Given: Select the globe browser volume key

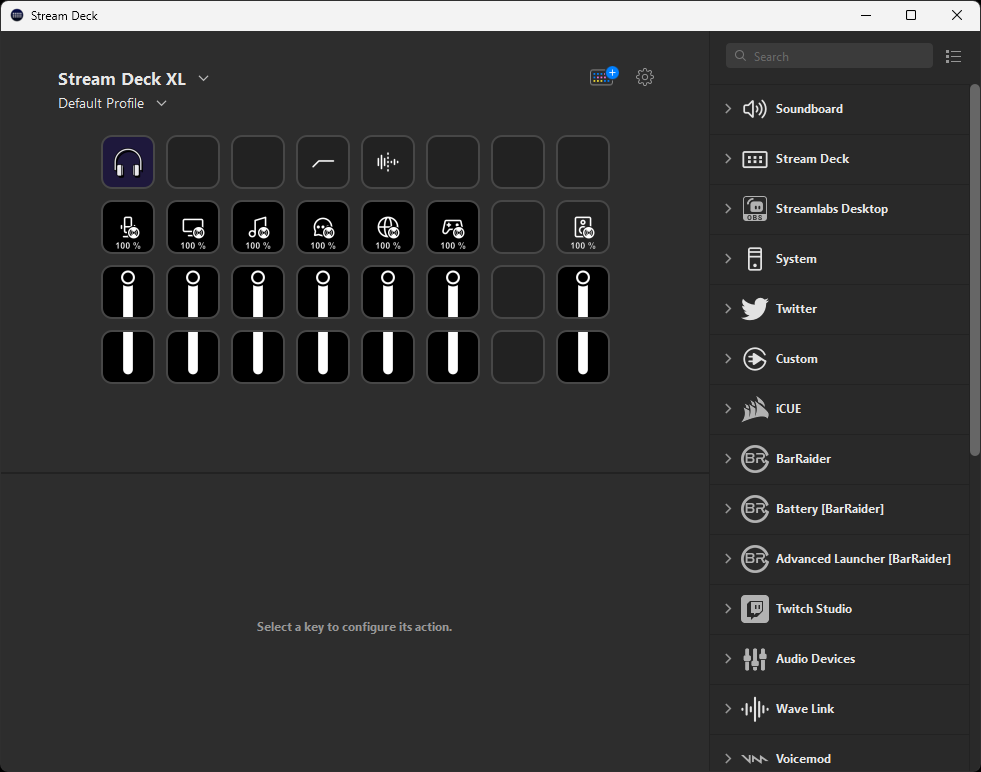Looking at the screenshot, I should [x=388, y=227].
